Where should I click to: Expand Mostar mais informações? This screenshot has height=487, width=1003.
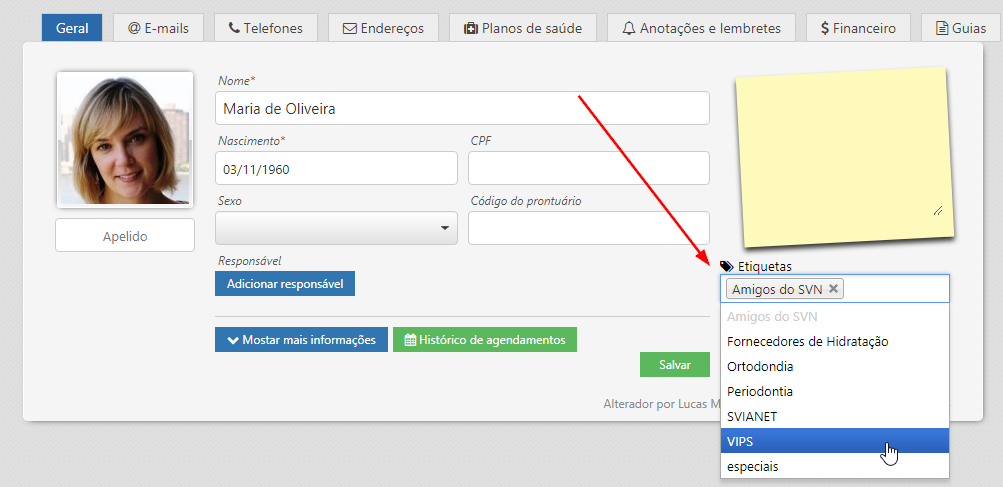tap(301, 340)
